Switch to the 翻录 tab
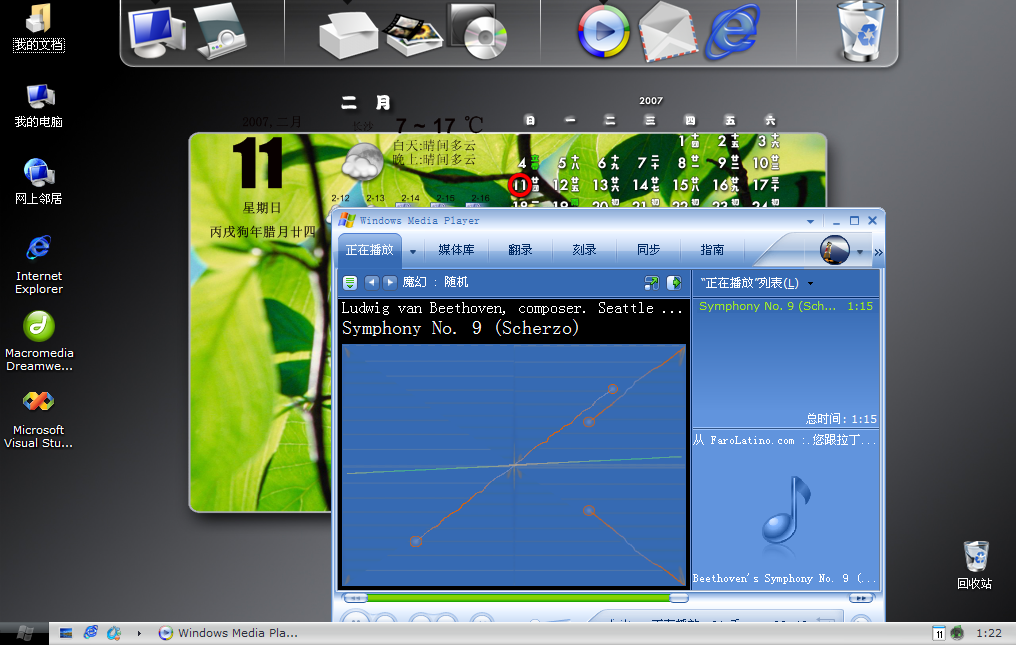The width and height of the screenshot is (1016, 645). 520,250
